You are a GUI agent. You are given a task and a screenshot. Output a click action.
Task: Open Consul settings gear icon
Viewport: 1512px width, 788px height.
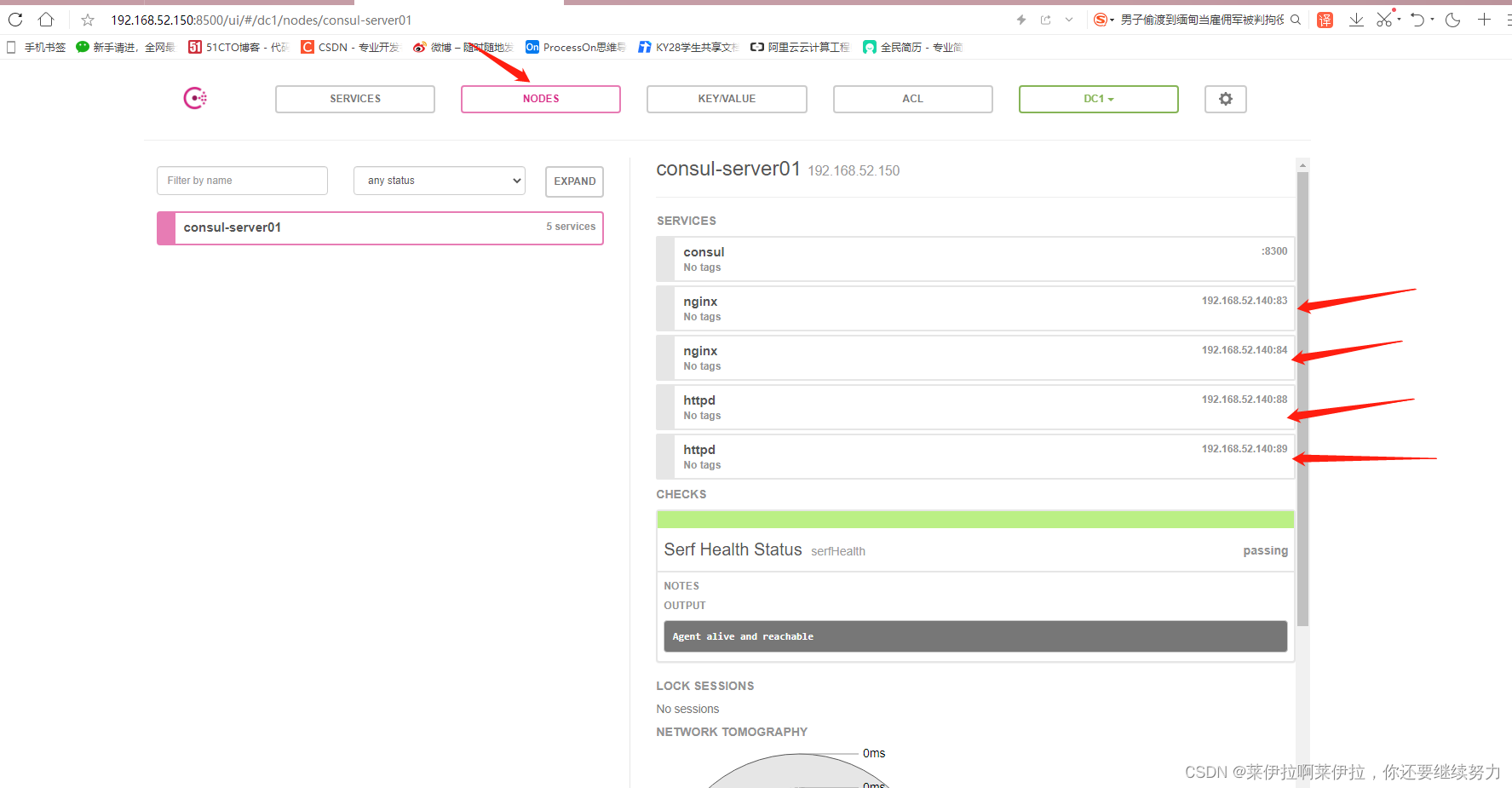tap(1225, 99)
